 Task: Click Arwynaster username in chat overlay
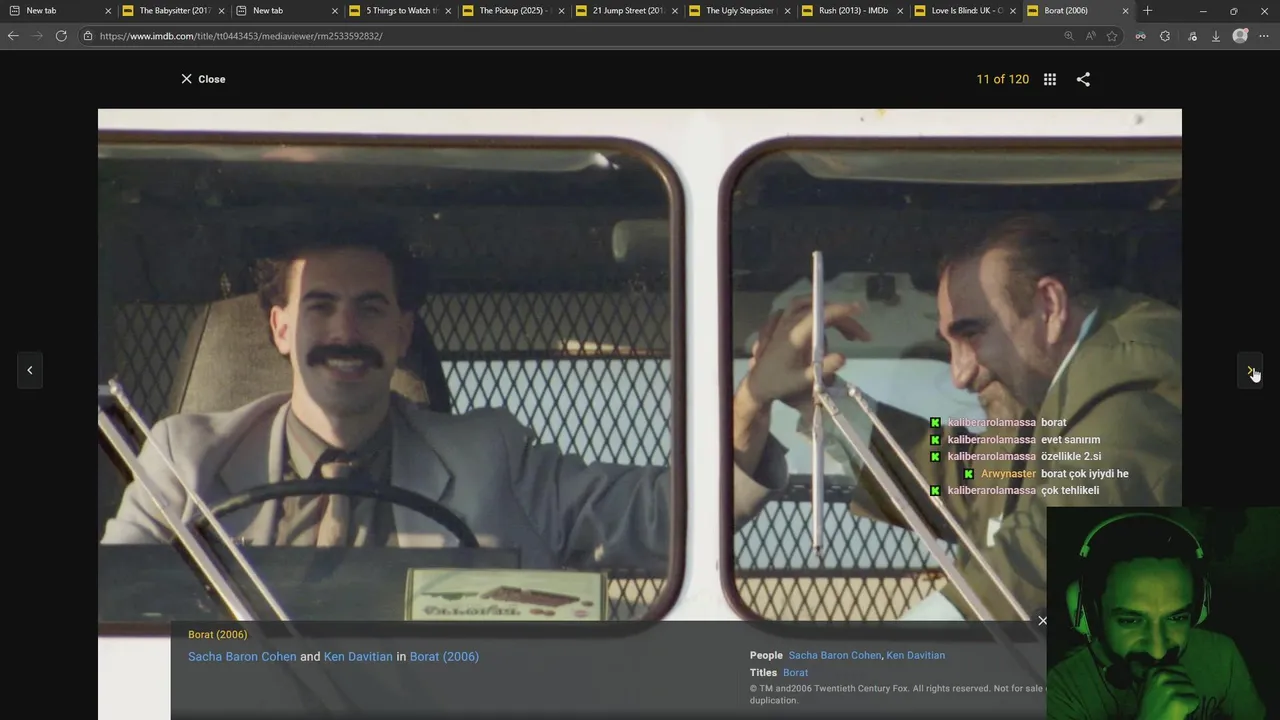click(1008, 474)
